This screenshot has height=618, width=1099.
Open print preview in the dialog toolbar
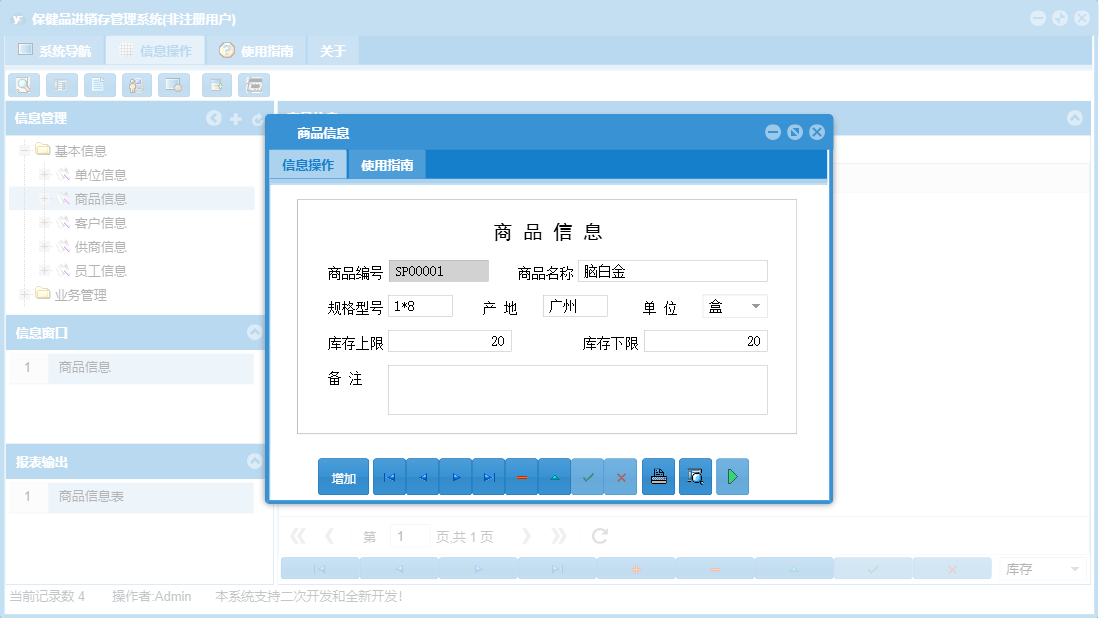pyautogui.click(x=695, y=476)
